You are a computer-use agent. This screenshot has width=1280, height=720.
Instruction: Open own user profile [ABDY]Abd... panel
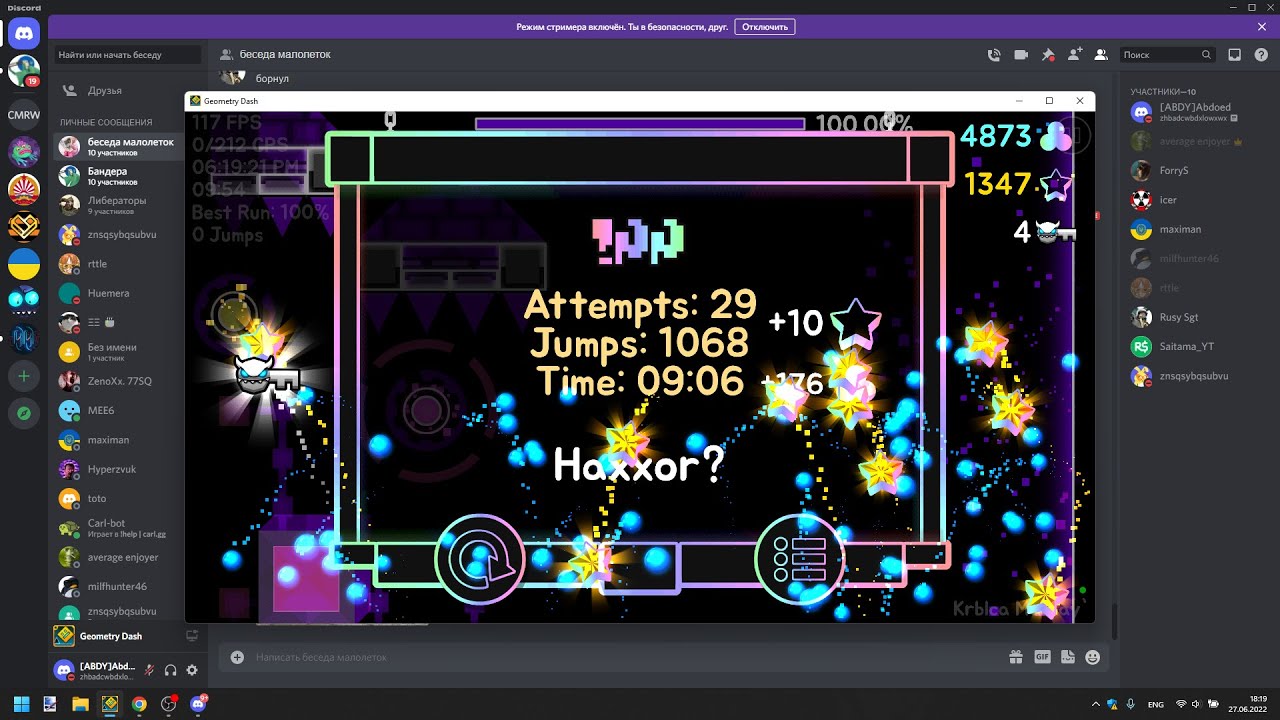[x=94, y=670]
